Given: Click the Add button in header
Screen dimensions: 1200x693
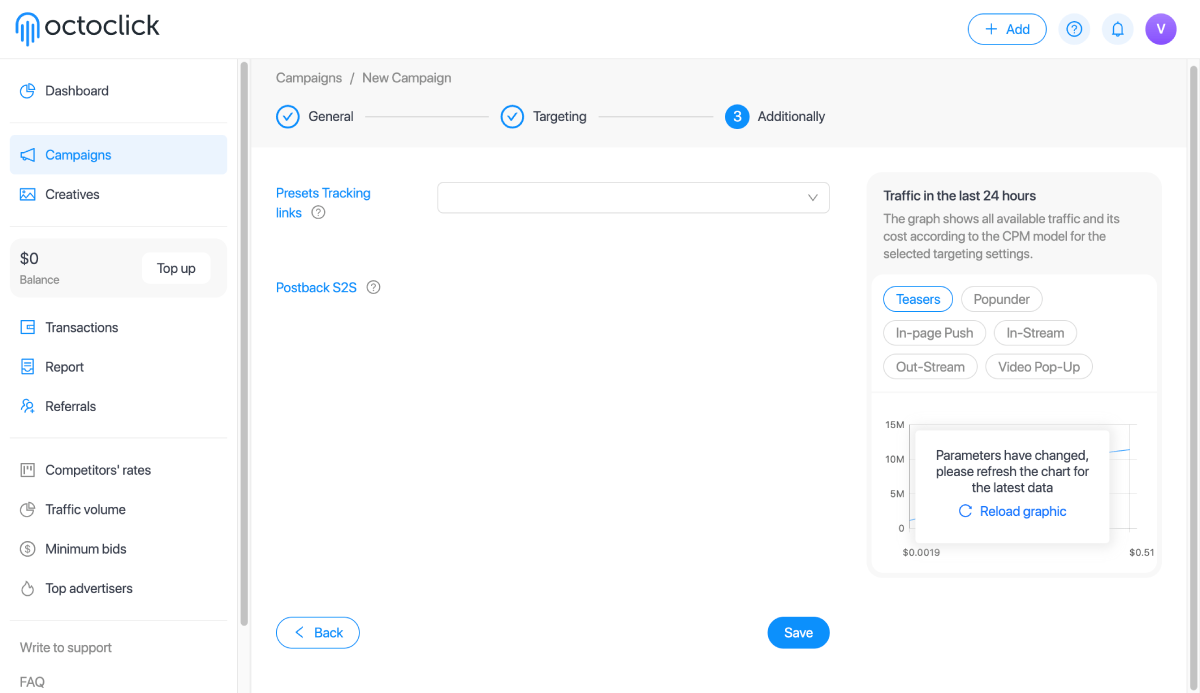Looking at the screenshot, I should tap(1007, 29).
